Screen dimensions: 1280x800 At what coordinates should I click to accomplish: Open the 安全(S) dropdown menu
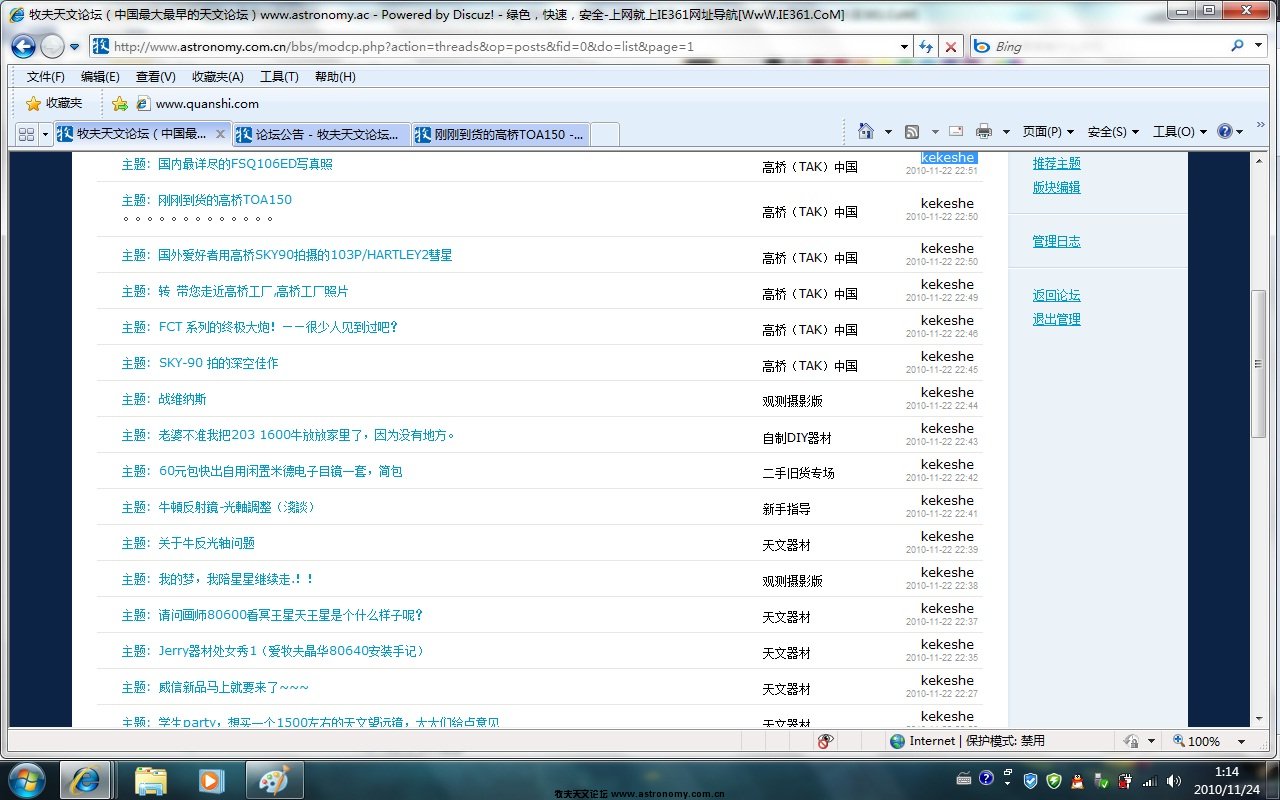pos(1113,132)
